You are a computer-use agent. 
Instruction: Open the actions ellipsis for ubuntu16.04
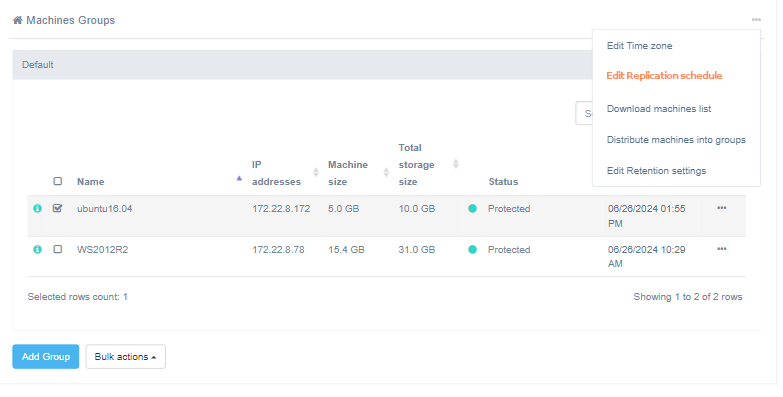722,208
